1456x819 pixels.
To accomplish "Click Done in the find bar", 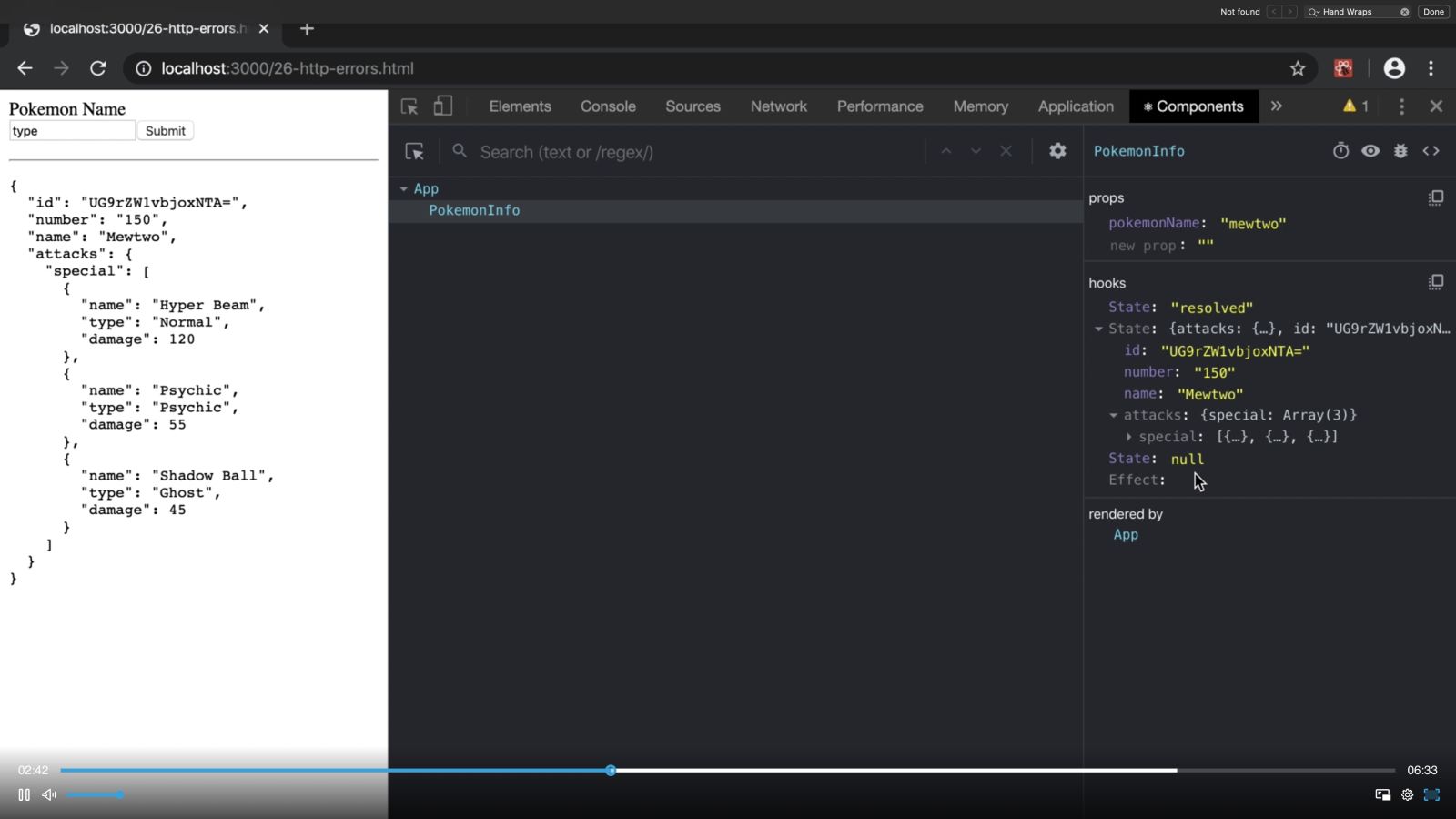I will click(1433, 12).
